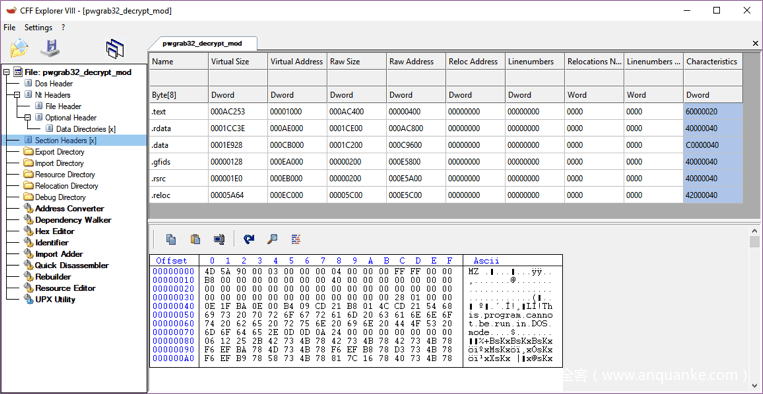Click the Resource Editor tool icon
Screen dimensions: 763x394
(x=28, y=288)
